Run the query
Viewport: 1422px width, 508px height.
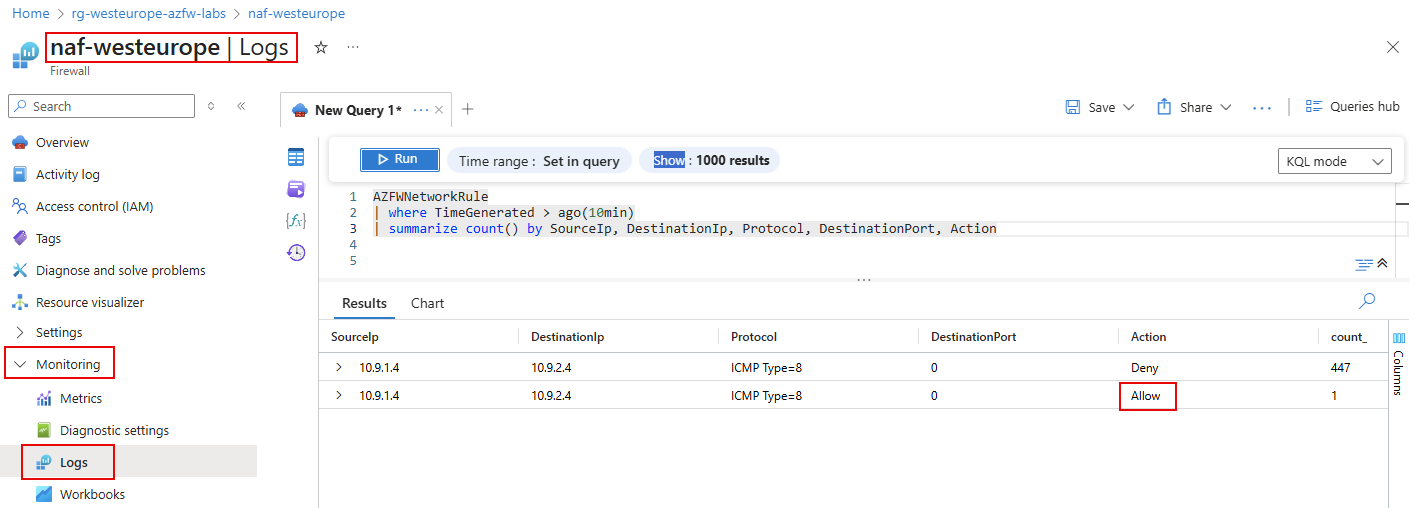point(399,160)
